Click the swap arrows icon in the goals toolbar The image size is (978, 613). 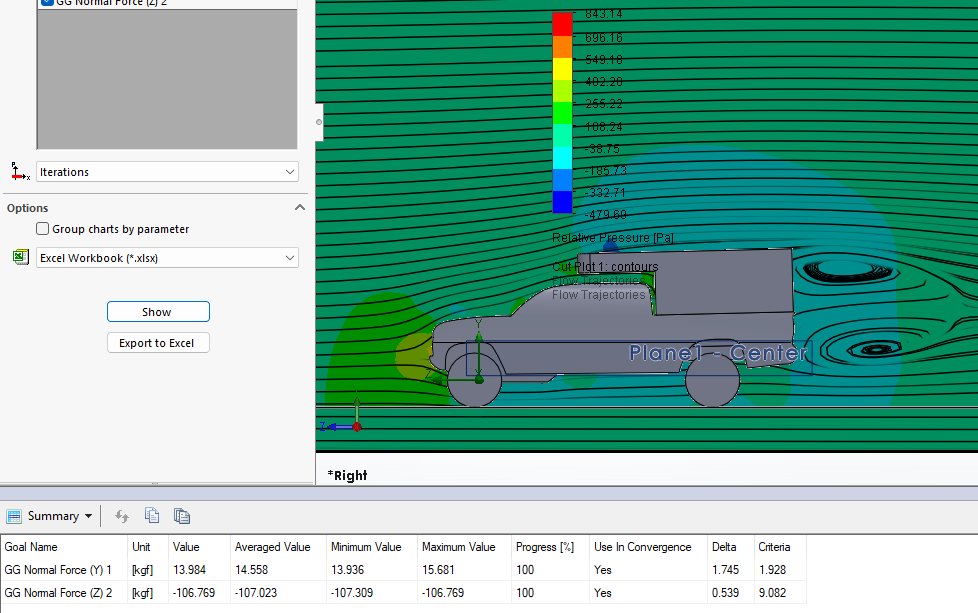pyautogui.click(x=122, y=516)
